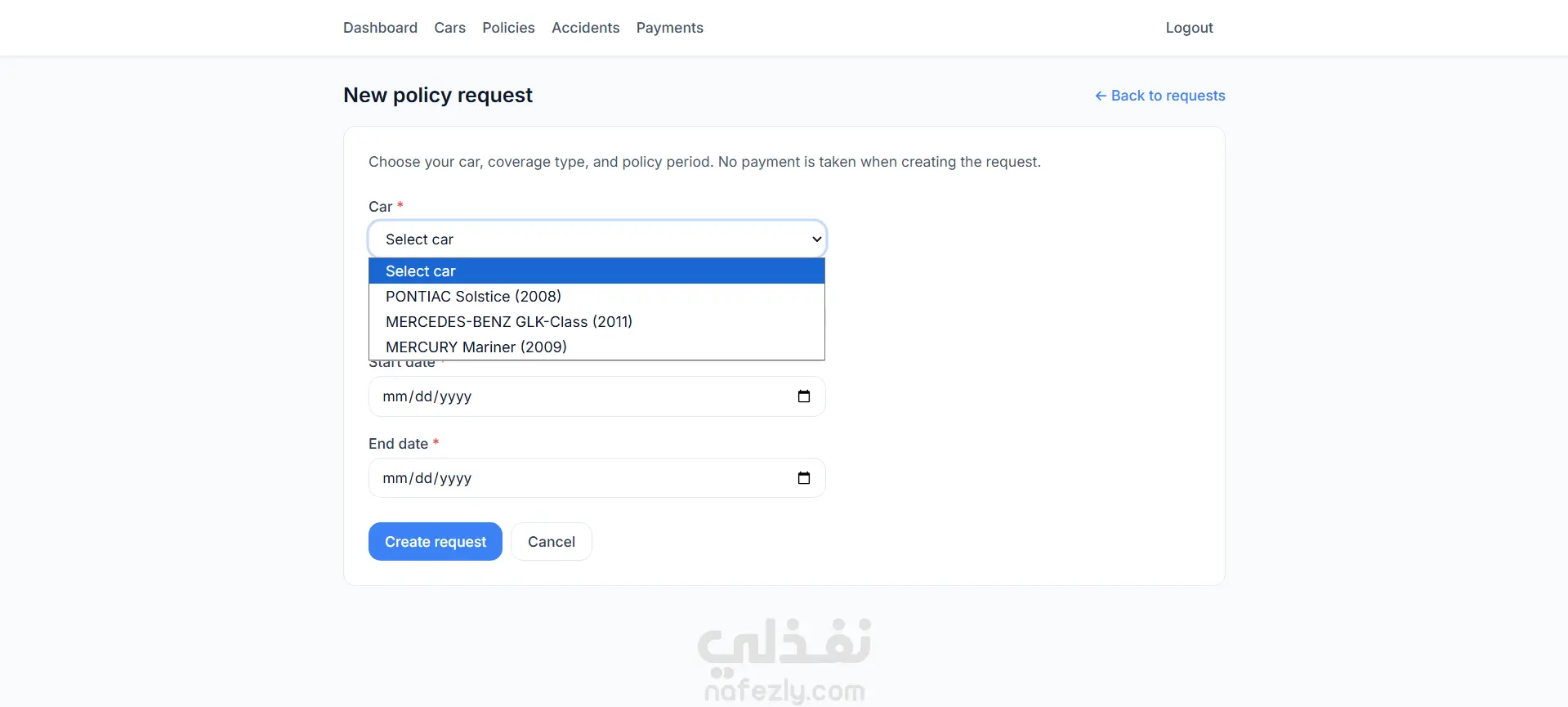Screen dimensions: 1568x707
Task: Open the Cars nav item
Action: (x=449, y=28)
